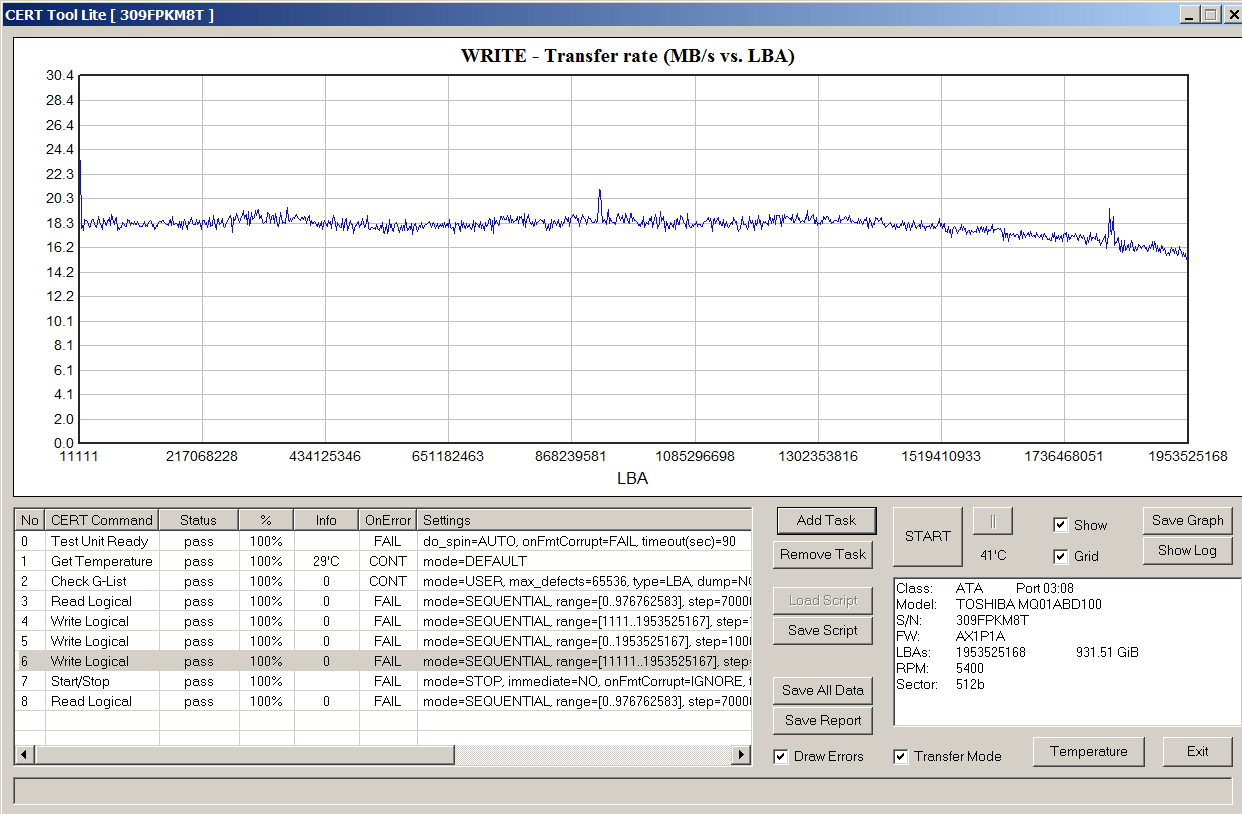
Task: Click the START button
Action: point(928,536)
